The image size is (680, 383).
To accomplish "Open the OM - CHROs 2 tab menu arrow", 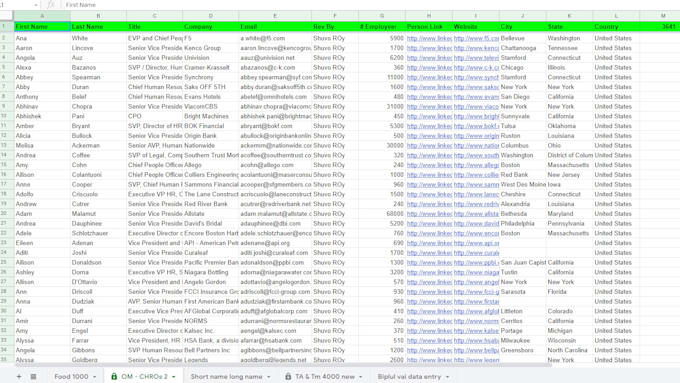I will tap(173, 377).
